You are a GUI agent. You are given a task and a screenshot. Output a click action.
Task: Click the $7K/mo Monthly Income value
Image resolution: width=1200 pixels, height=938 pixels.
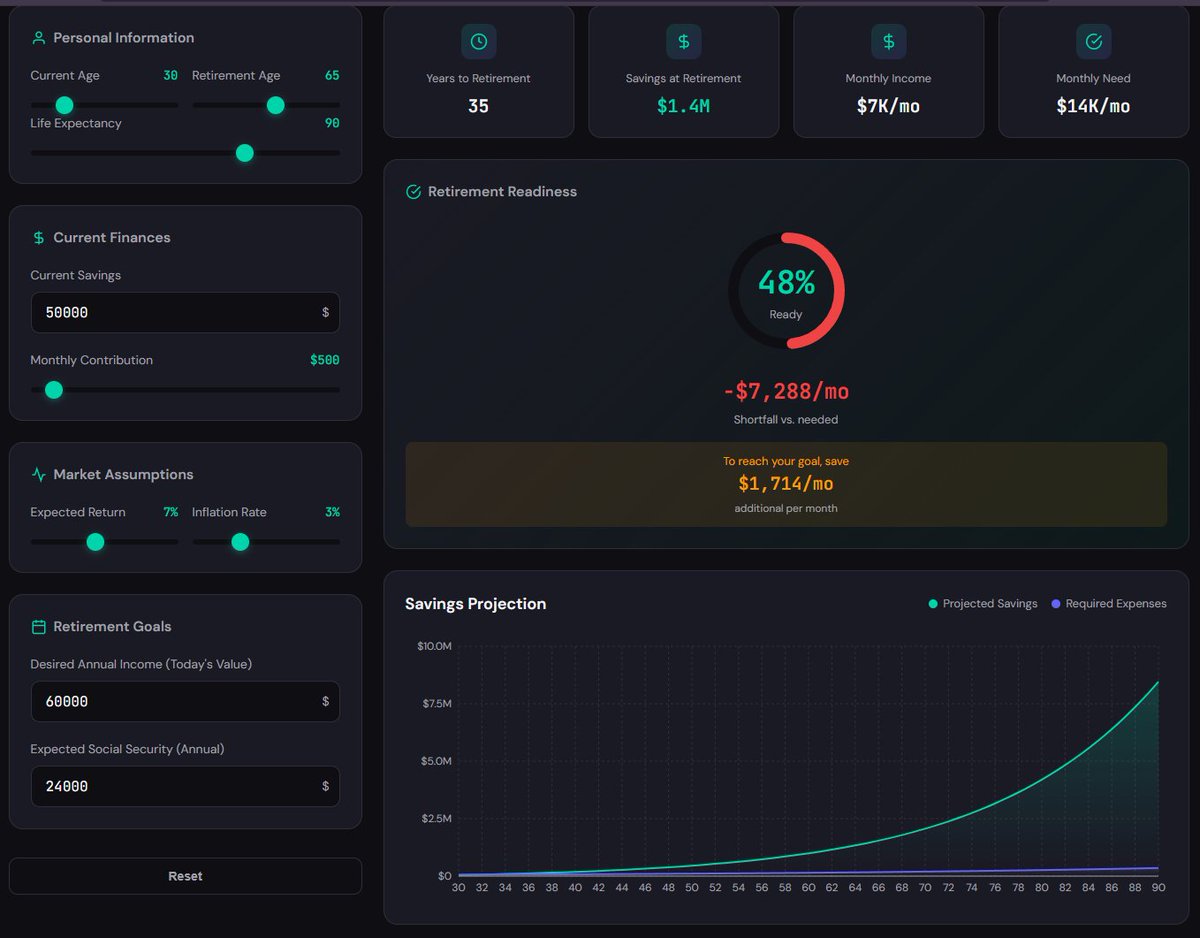pyautogui.click(x=889, y=106)
